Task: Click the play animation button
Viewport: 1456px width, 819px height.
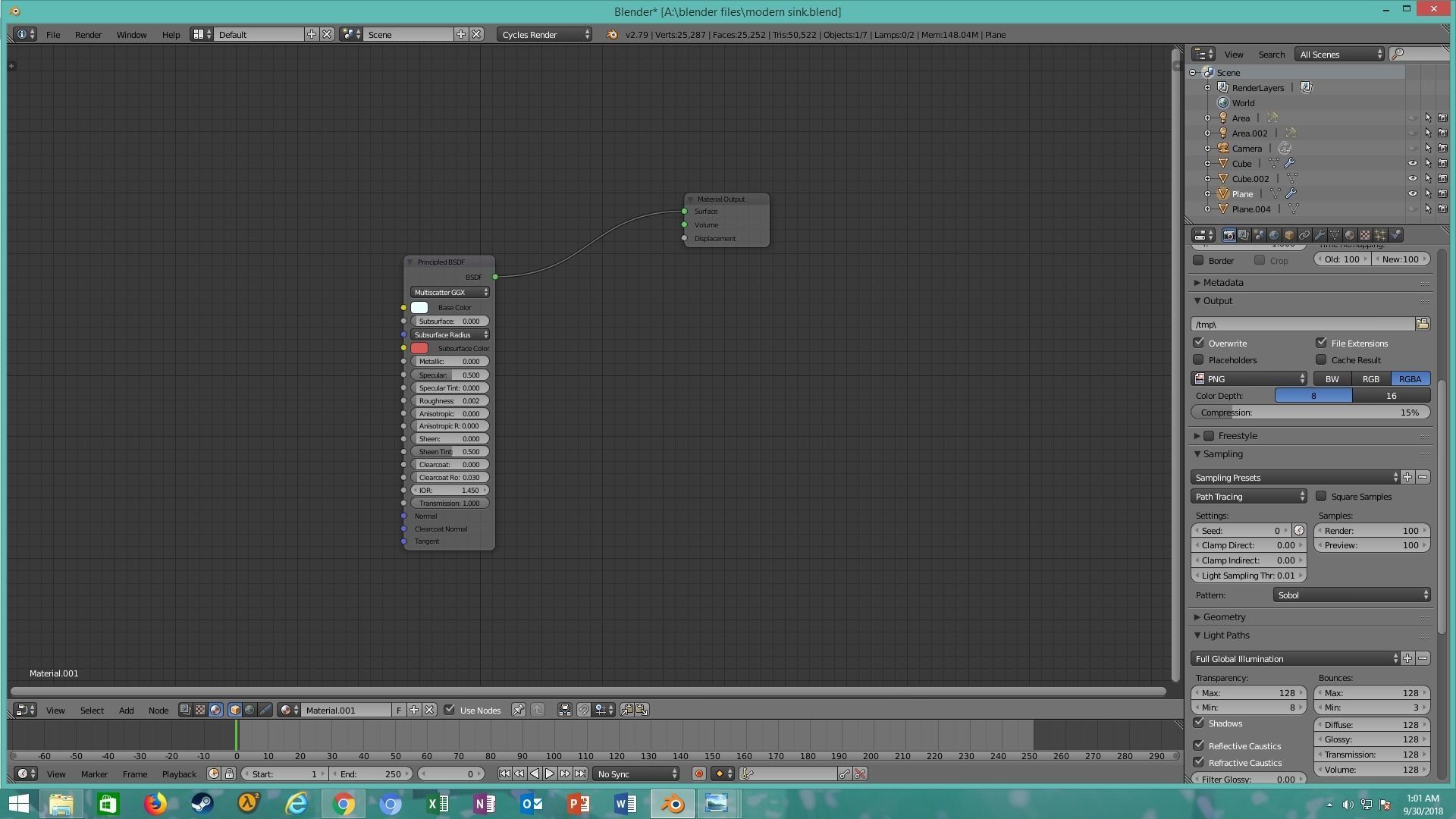Action: (x=550, y=774)
